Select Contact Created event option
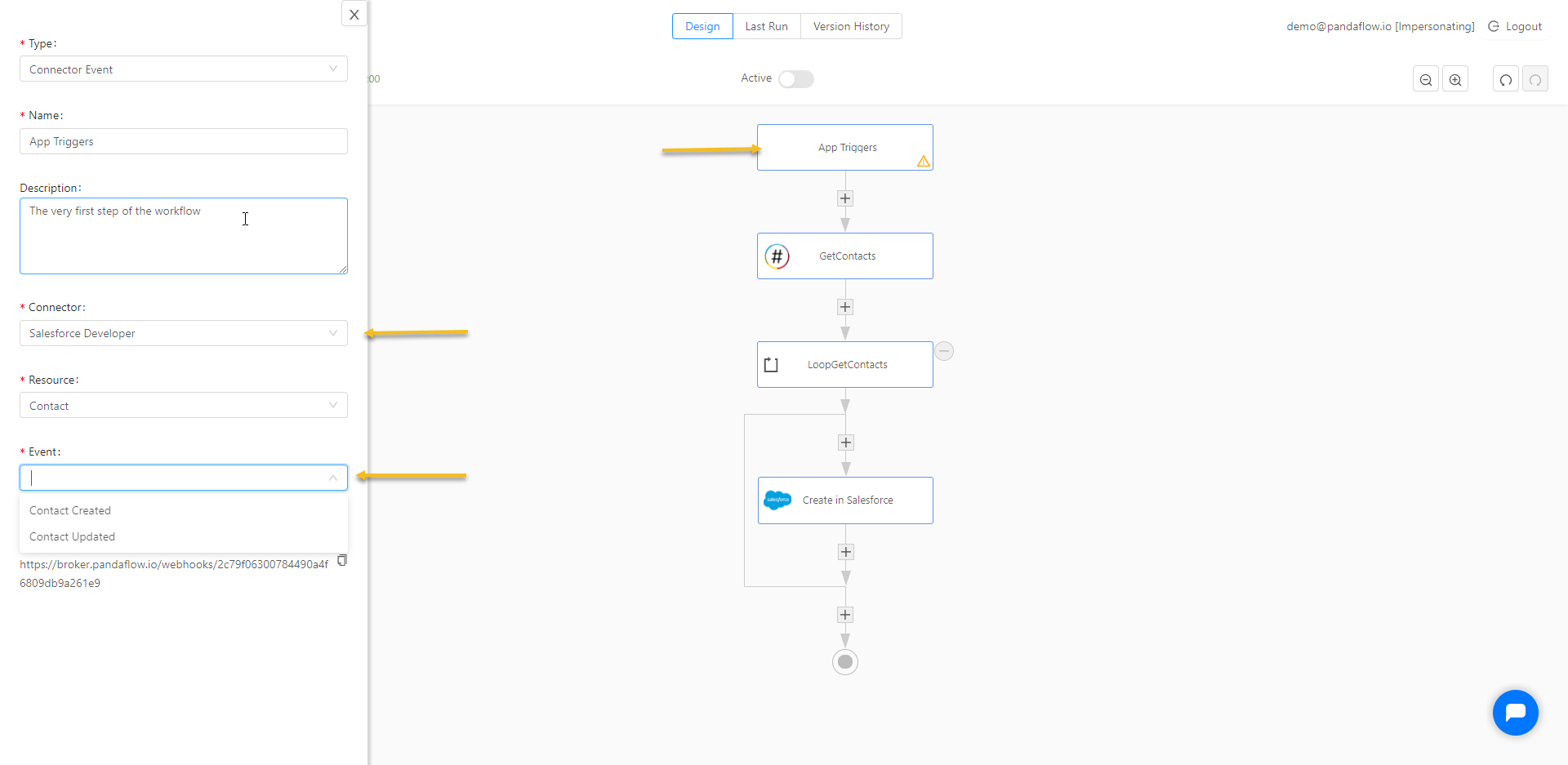1568x765 pixels. (70, 510)
